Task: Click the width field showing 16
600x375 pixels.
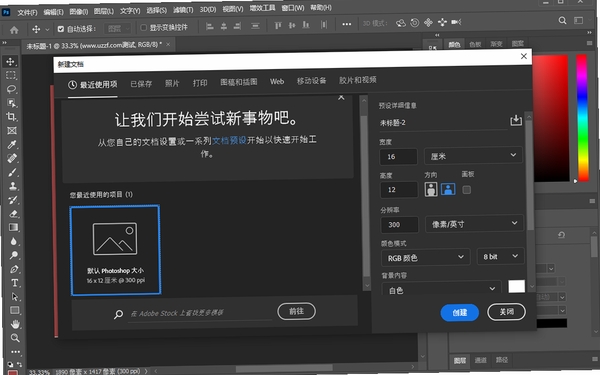Action: coord(399,157)
